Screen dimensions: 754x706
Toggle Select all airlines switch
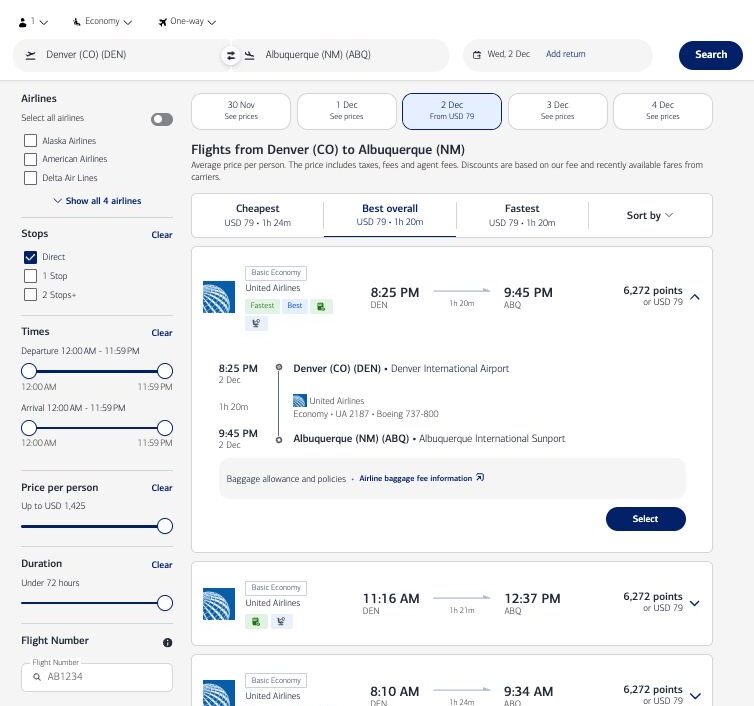(162, 119)
